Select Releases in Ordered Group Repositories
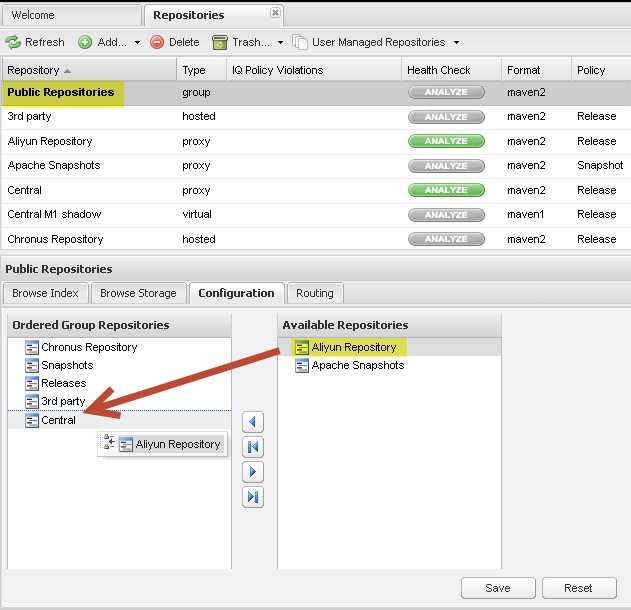Viewport: 631px width, 610px height. point(64,383)
